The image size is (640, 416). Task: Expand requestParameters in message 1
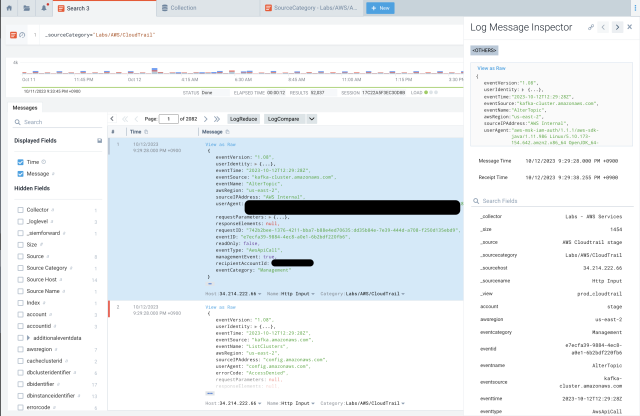click(271, 217)
